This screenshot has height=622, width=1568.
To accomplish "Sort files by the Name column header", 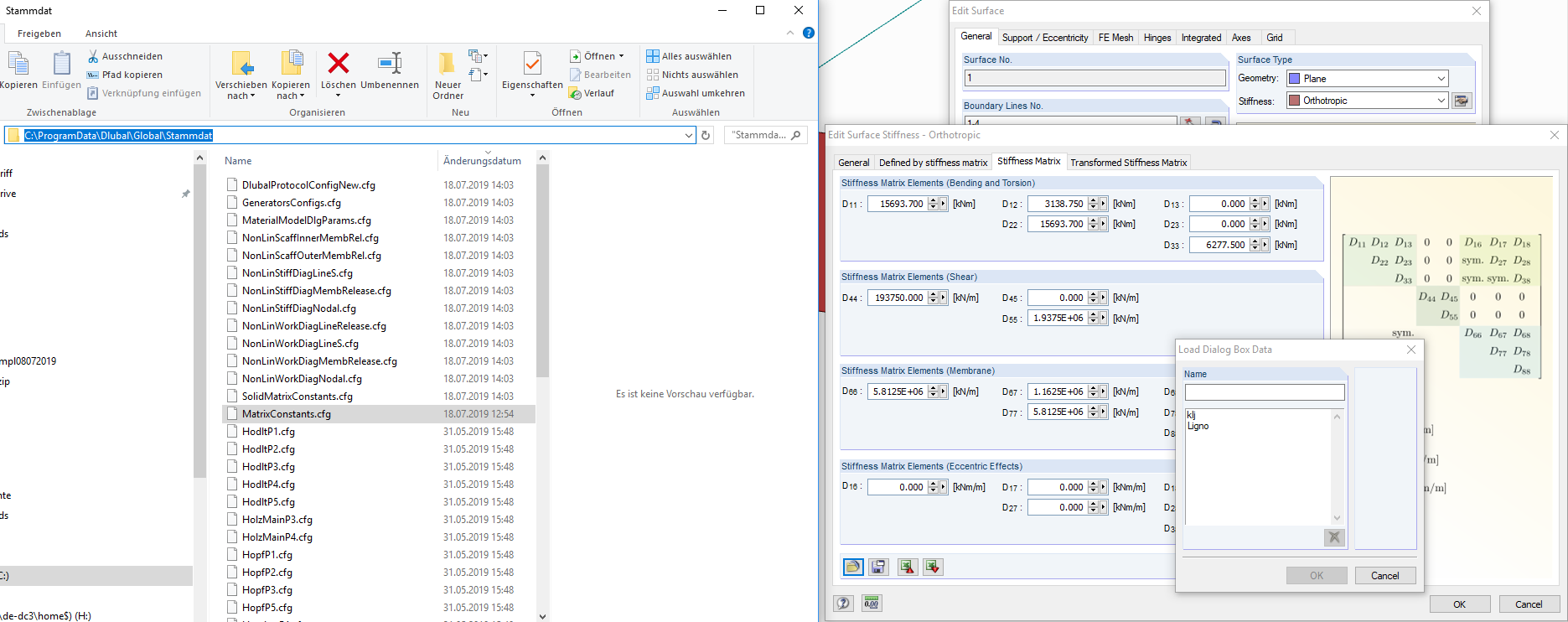I will click(x=238, y=161).
